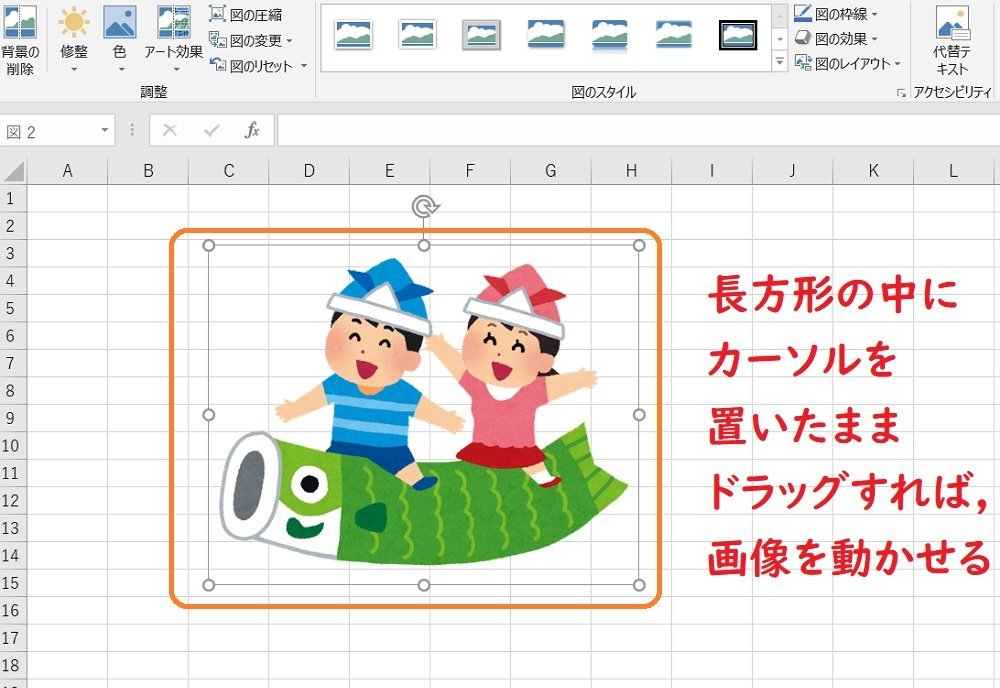
Task: Click the X cancel icon in formula bar
Action: 171,130
